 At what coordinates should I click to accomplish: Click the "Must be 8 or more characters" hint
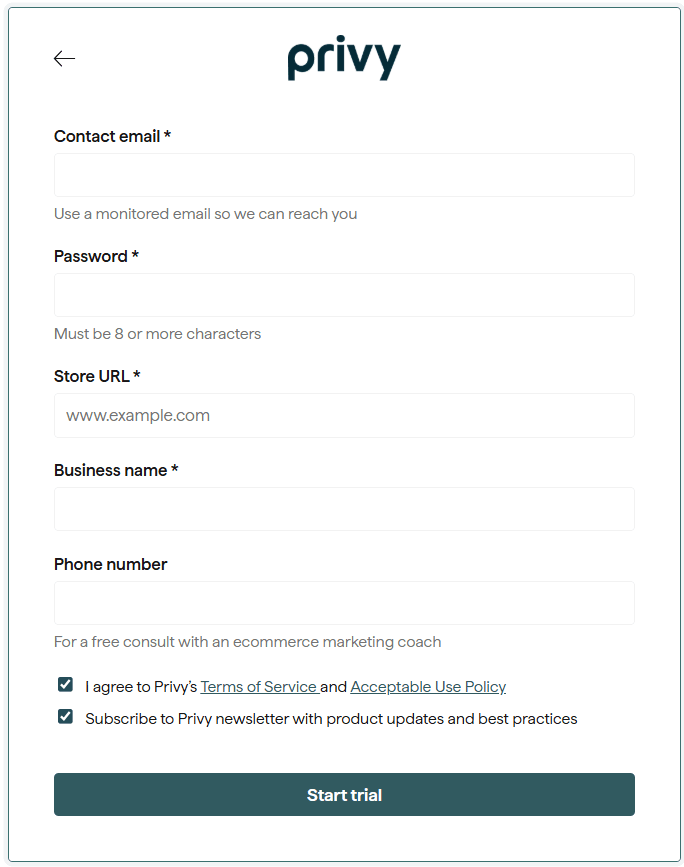157,334
